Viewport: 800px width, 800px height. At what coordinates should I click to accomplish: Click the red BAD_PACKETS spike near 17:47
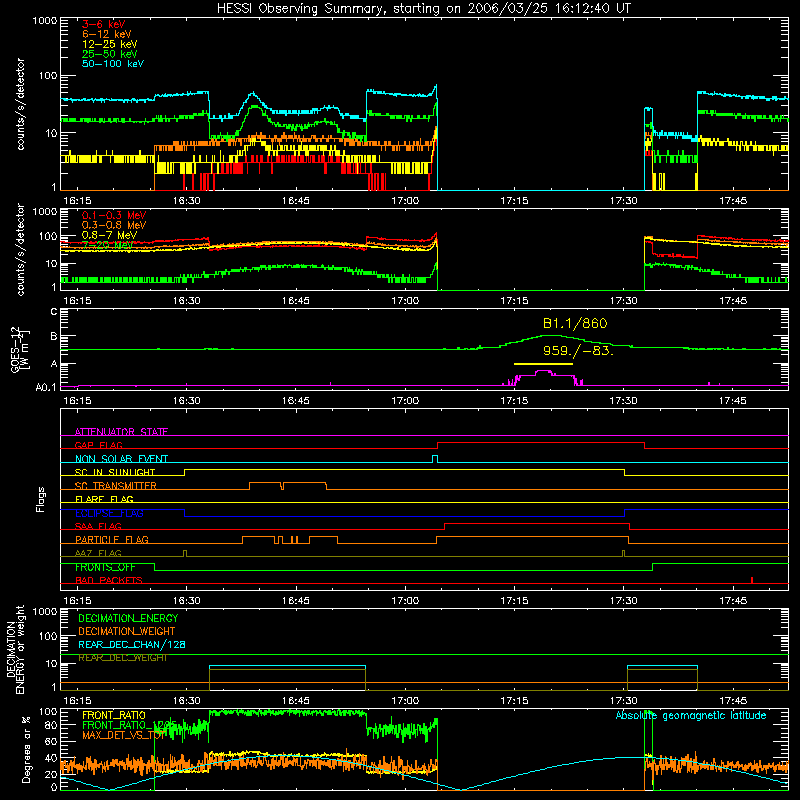pyautogui.click(x=752, y=580)
